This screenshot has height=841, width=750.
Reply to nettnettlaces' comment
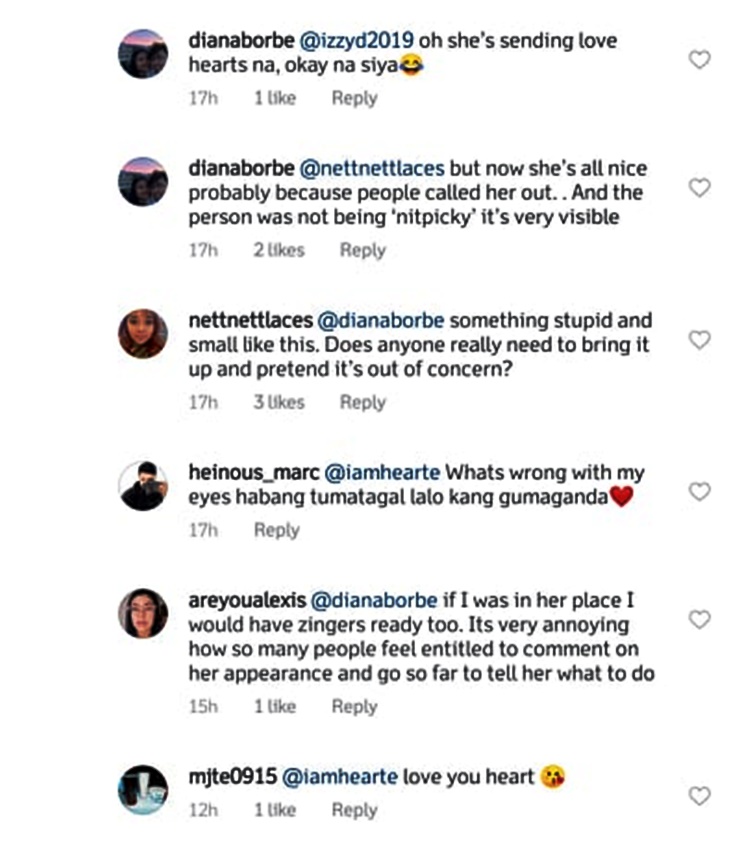[362, 402]
